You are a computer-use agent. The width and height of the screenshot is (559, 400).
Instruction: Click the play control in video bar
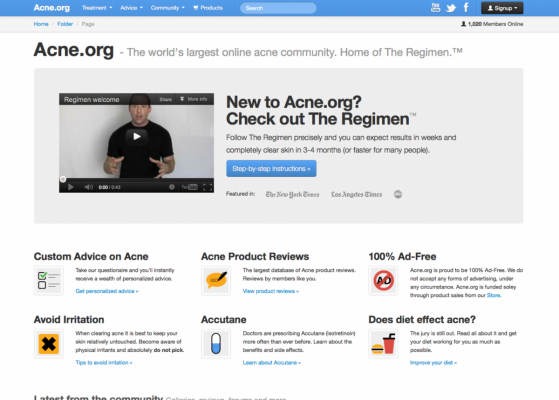tap(71, 187)
